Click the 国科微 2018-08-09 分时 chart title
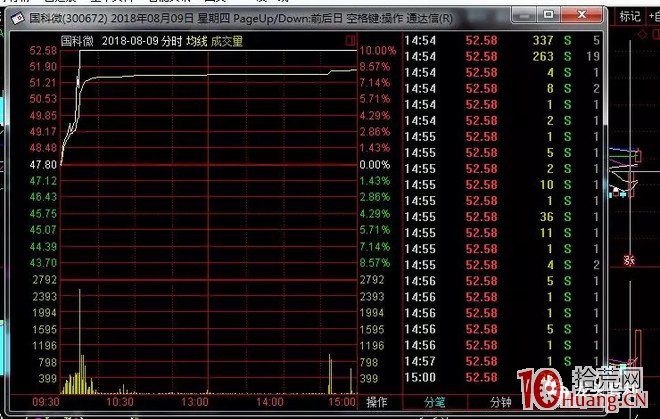660x419 pixels. 121,41
